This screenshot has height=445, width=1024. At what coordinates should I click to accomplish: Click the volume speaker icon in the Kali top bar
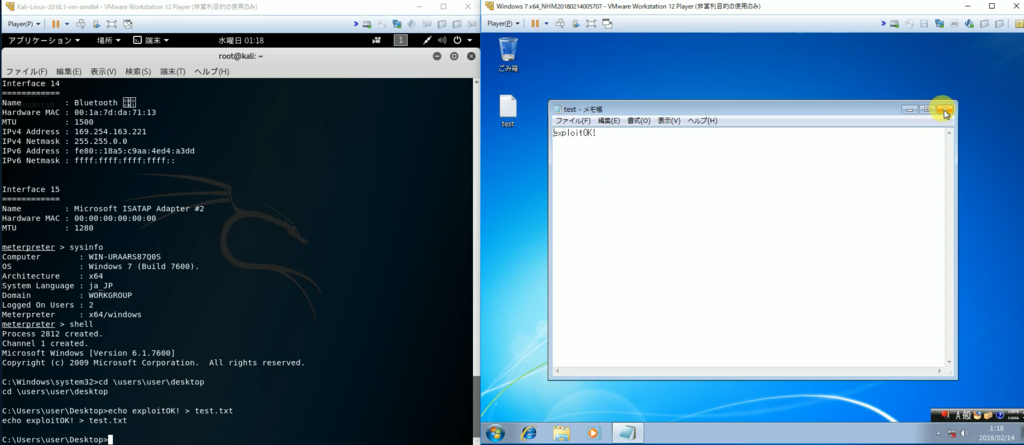[x=442, y=41]
